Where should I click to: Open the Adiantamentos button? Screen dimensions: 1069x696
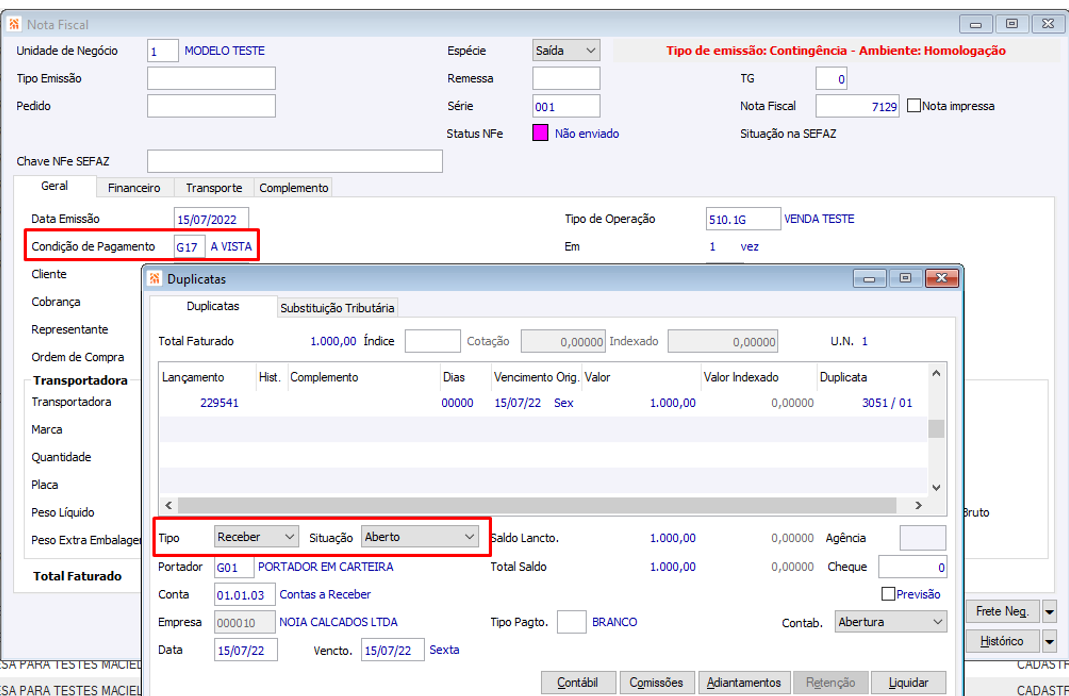click(x=744, y=682)
